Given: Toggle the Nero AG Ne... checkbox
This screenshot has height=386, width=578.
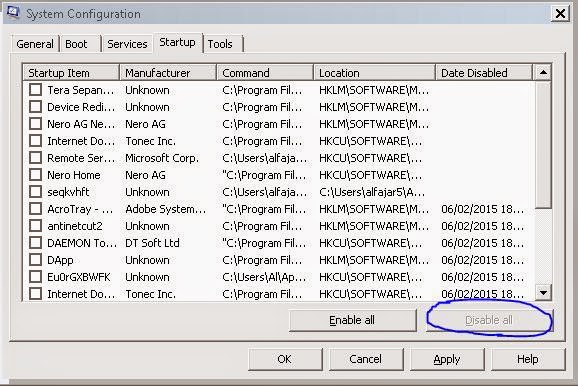Looking at the screenshot, I should [35, 124].
